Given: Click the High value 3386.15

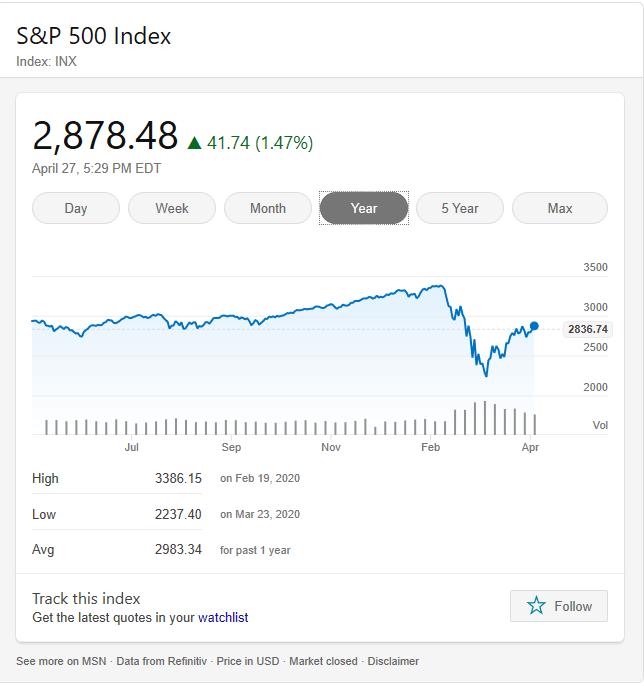Looking at the screenshot, I should 178,478.
